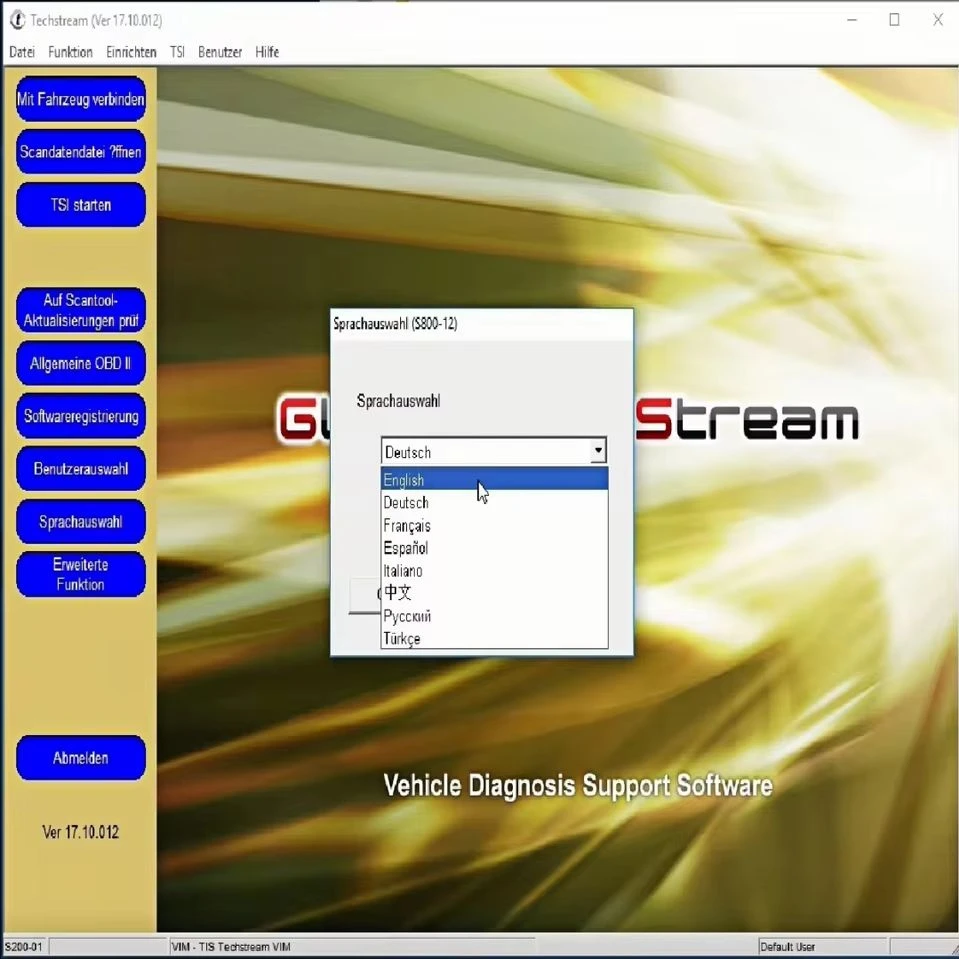Open the Hilfe menu

pyautogui.click(x=267, y=53)
